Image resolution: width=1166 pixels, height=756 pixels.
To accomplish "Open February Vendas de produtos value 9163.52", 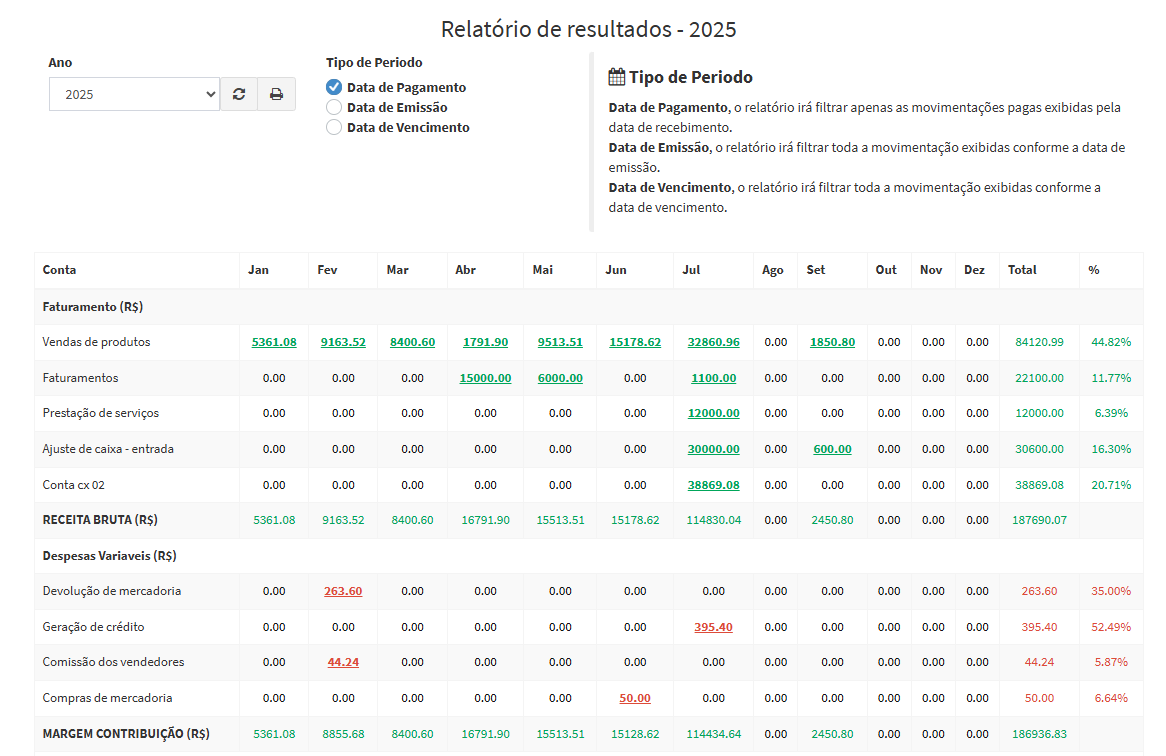I will coord(343,342).
